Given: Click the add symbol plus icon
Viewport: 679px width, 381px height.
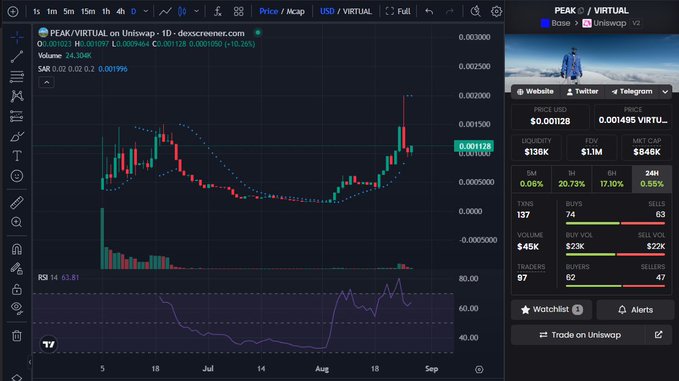Looking at the screenshot, I should (13, 12).
